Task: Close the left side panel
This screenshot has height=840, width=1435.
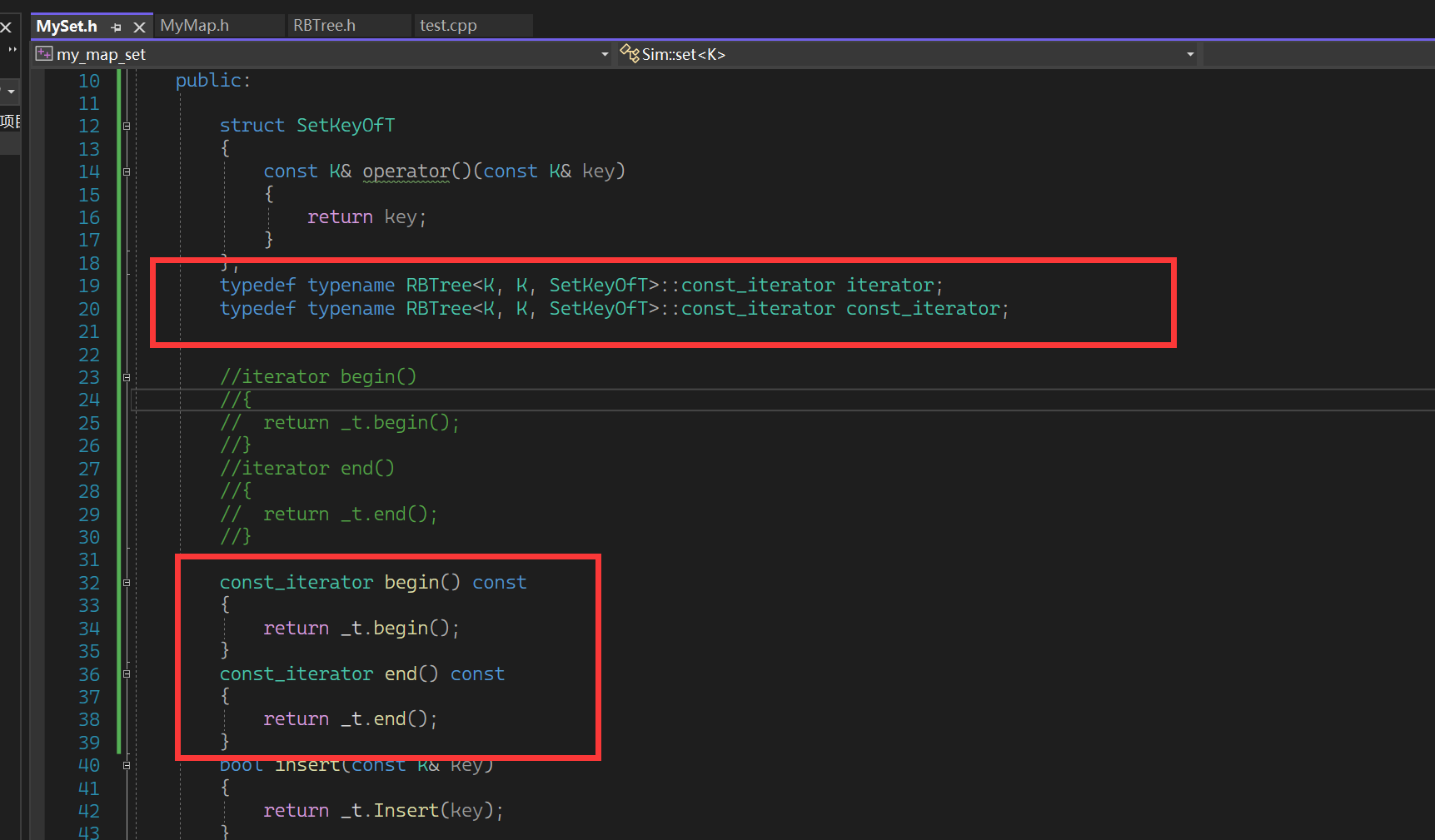Action: tap(6, 27)
